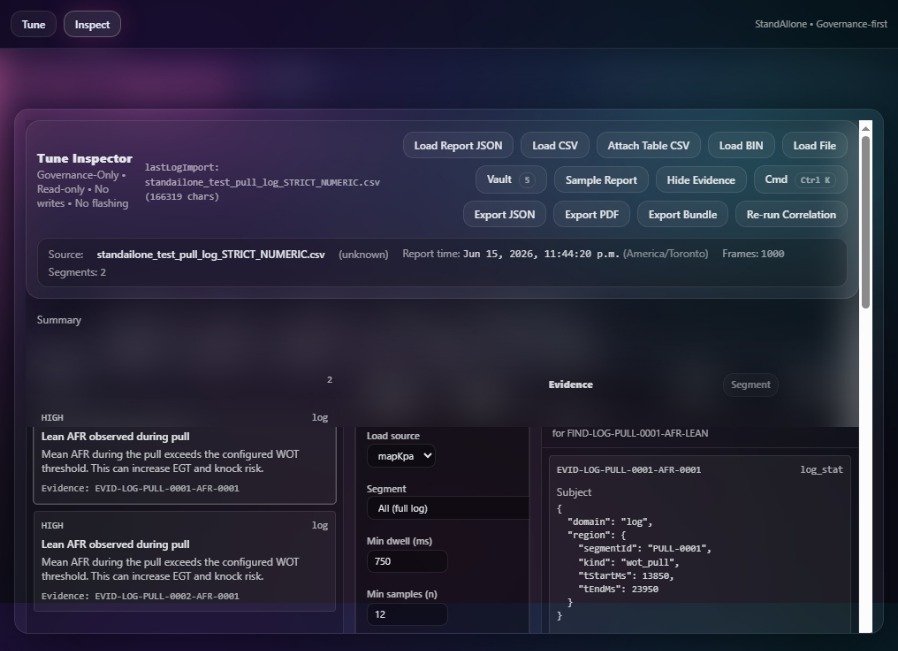Click the 'Summary' heading
898x651 pixels.
(x=59, y=320)
